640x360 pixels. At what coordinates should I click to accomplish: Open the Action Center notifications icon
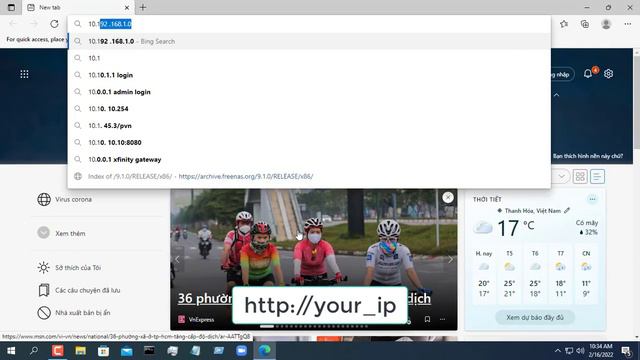626,351
